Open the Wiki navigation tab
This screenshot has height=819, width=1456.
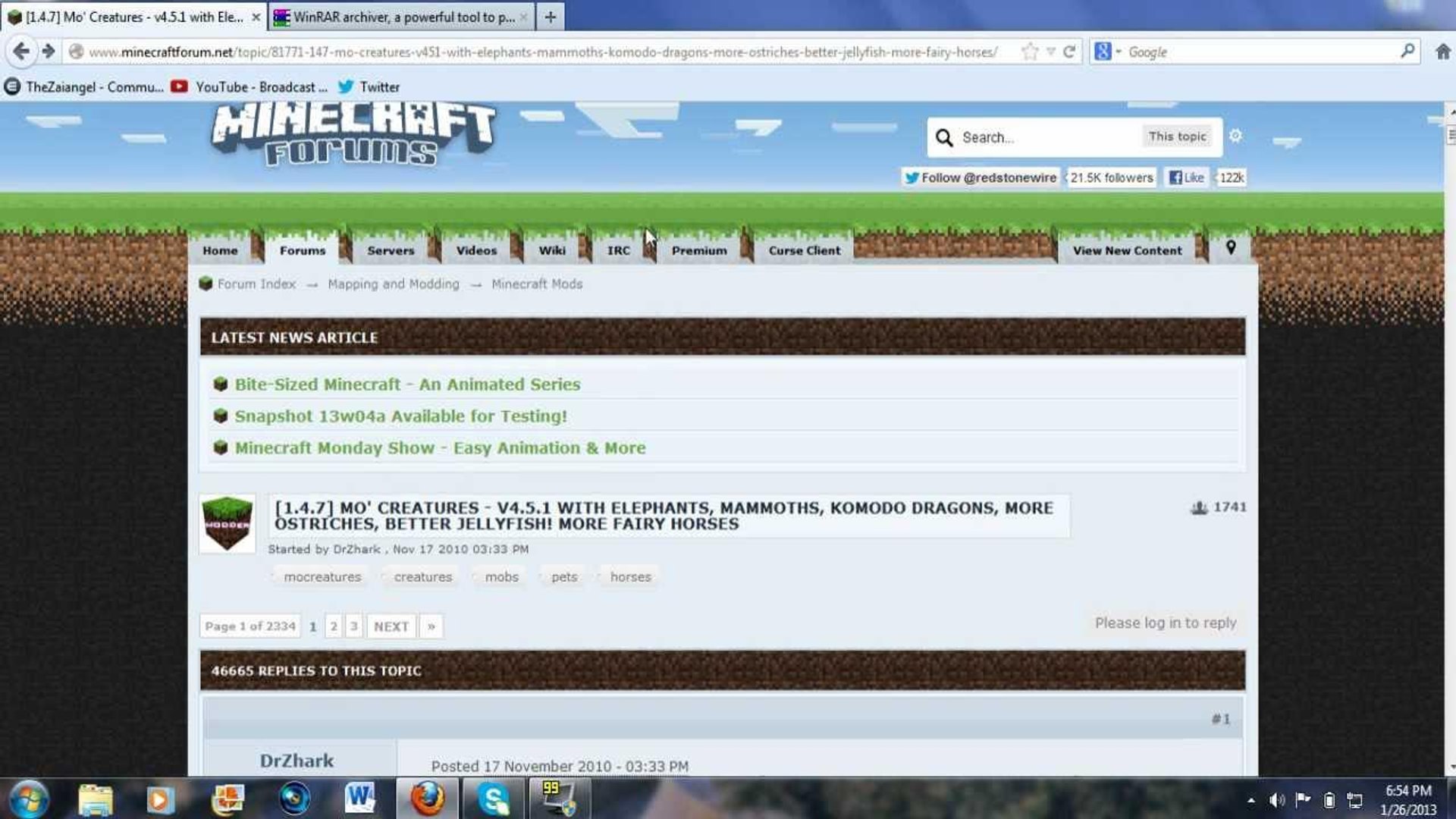(552, 250)
